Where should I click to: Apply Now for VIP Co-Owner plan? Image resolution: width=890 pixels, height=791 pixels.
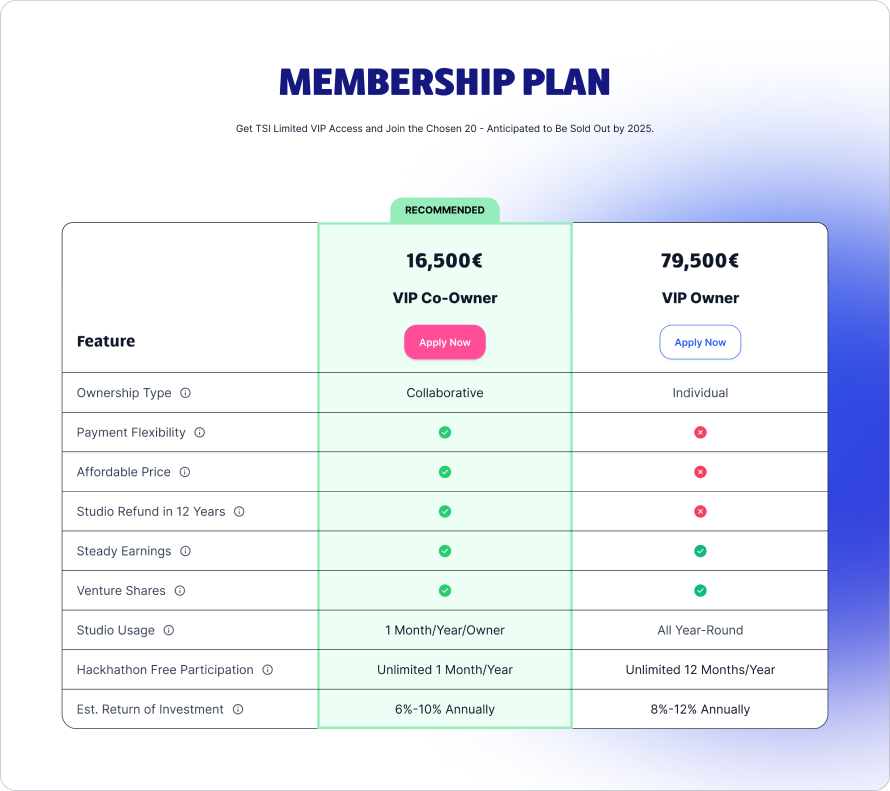tap(445, 342)
